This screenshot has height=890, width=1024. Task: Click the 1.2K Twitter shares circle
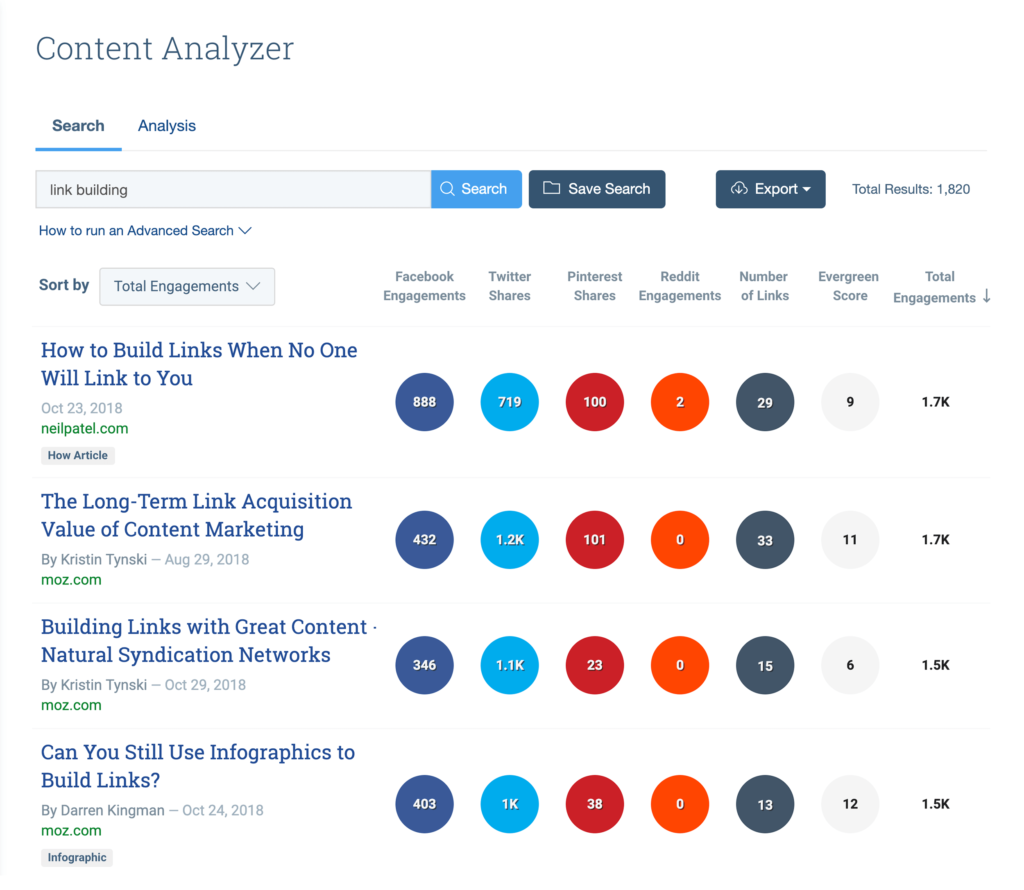click(x=509, y=540)
